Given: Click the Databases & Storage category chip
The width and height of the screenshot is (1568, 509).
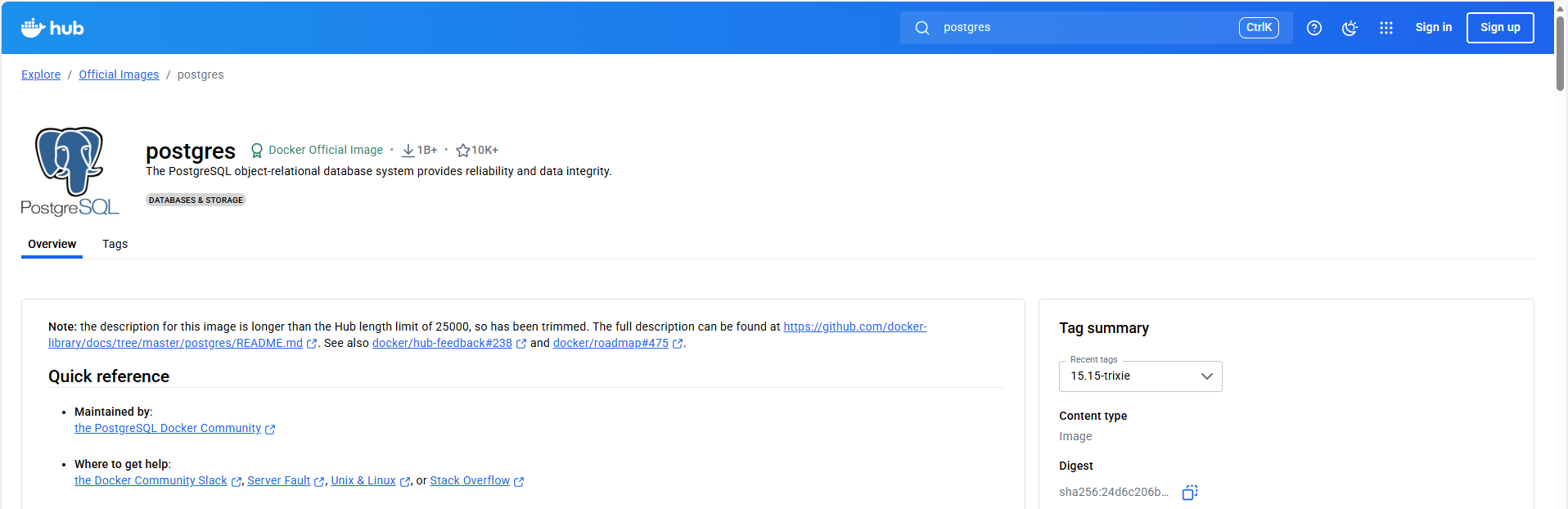Looking at the screenshot, I should pos(196,200).
